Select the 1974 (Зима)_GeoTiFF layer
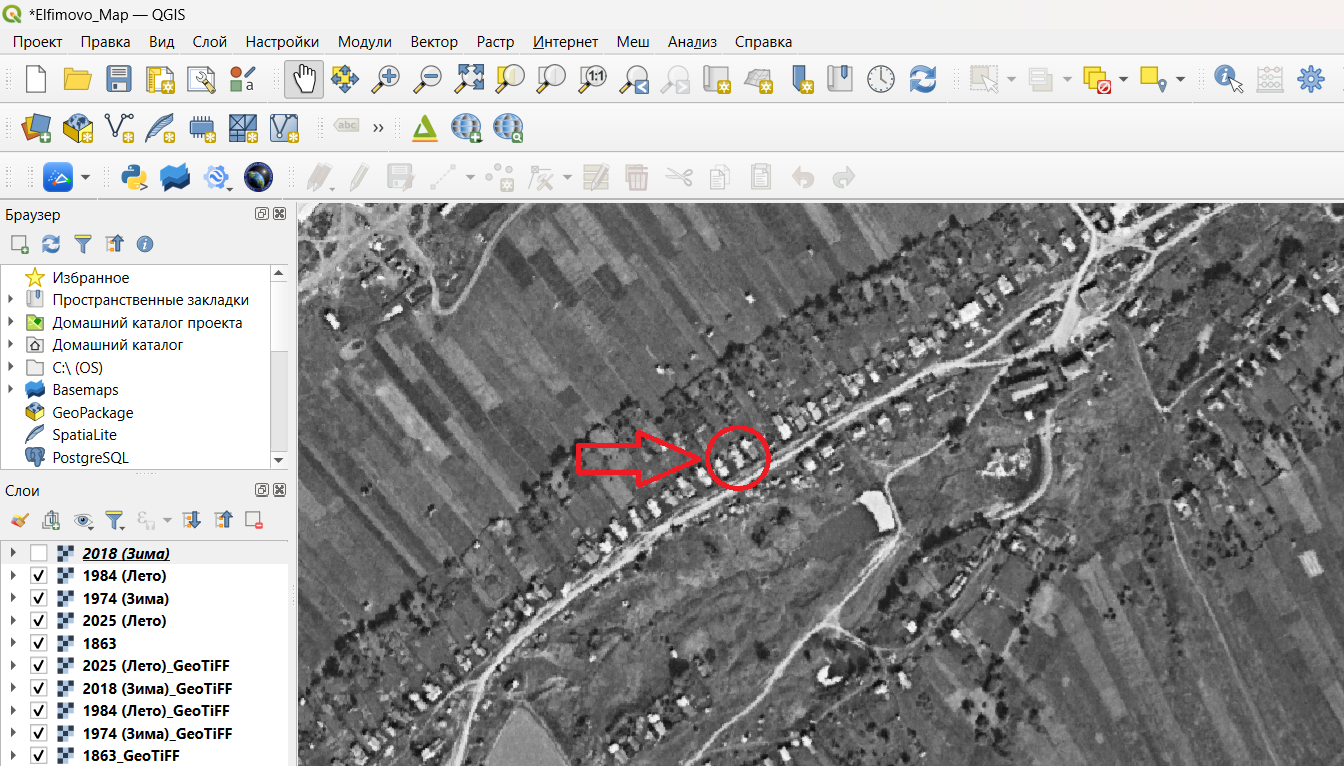The width and height of the screenshot is (1344, 766). click(x=157, y=733)
